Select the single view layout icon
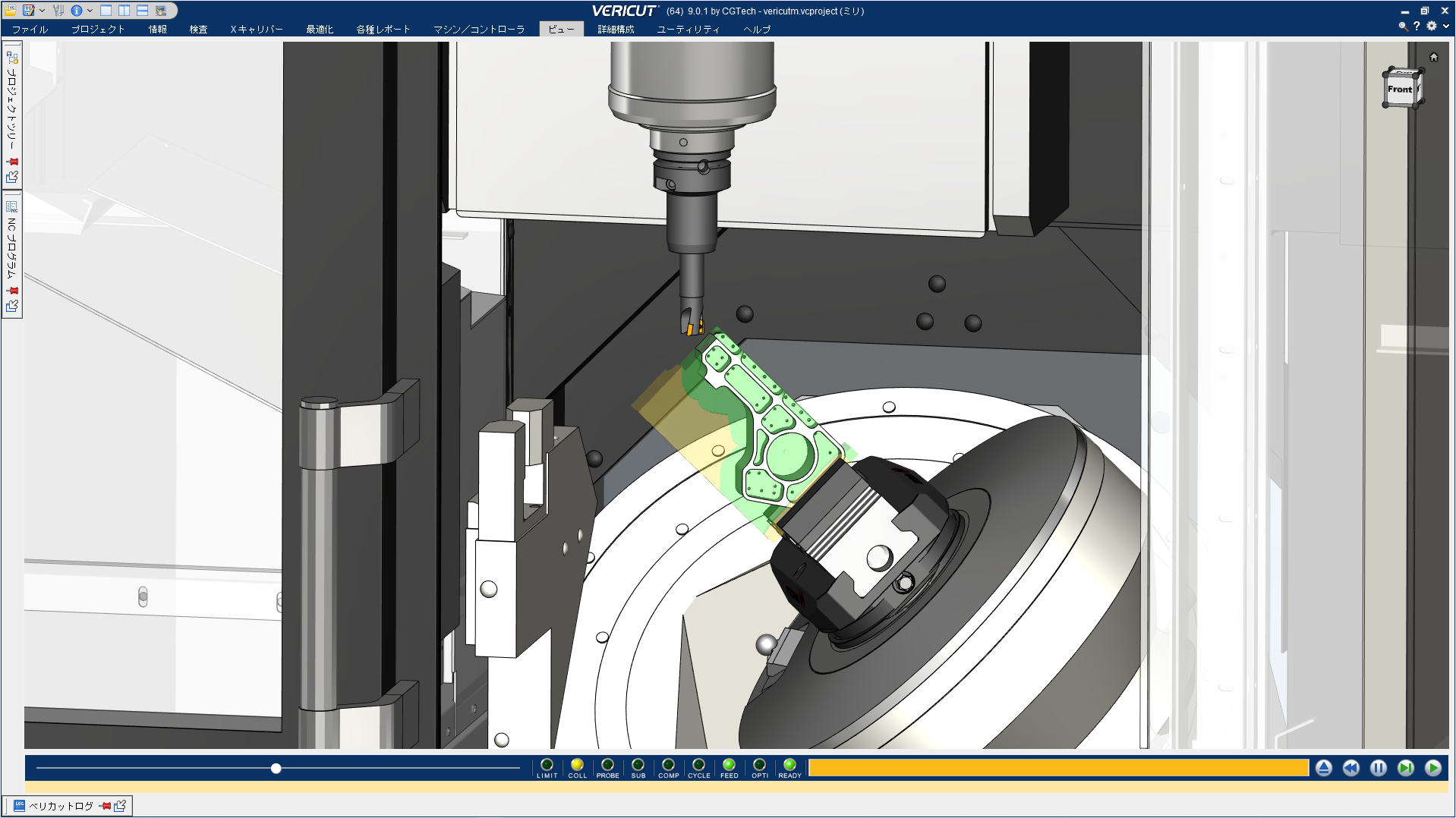 106,11
